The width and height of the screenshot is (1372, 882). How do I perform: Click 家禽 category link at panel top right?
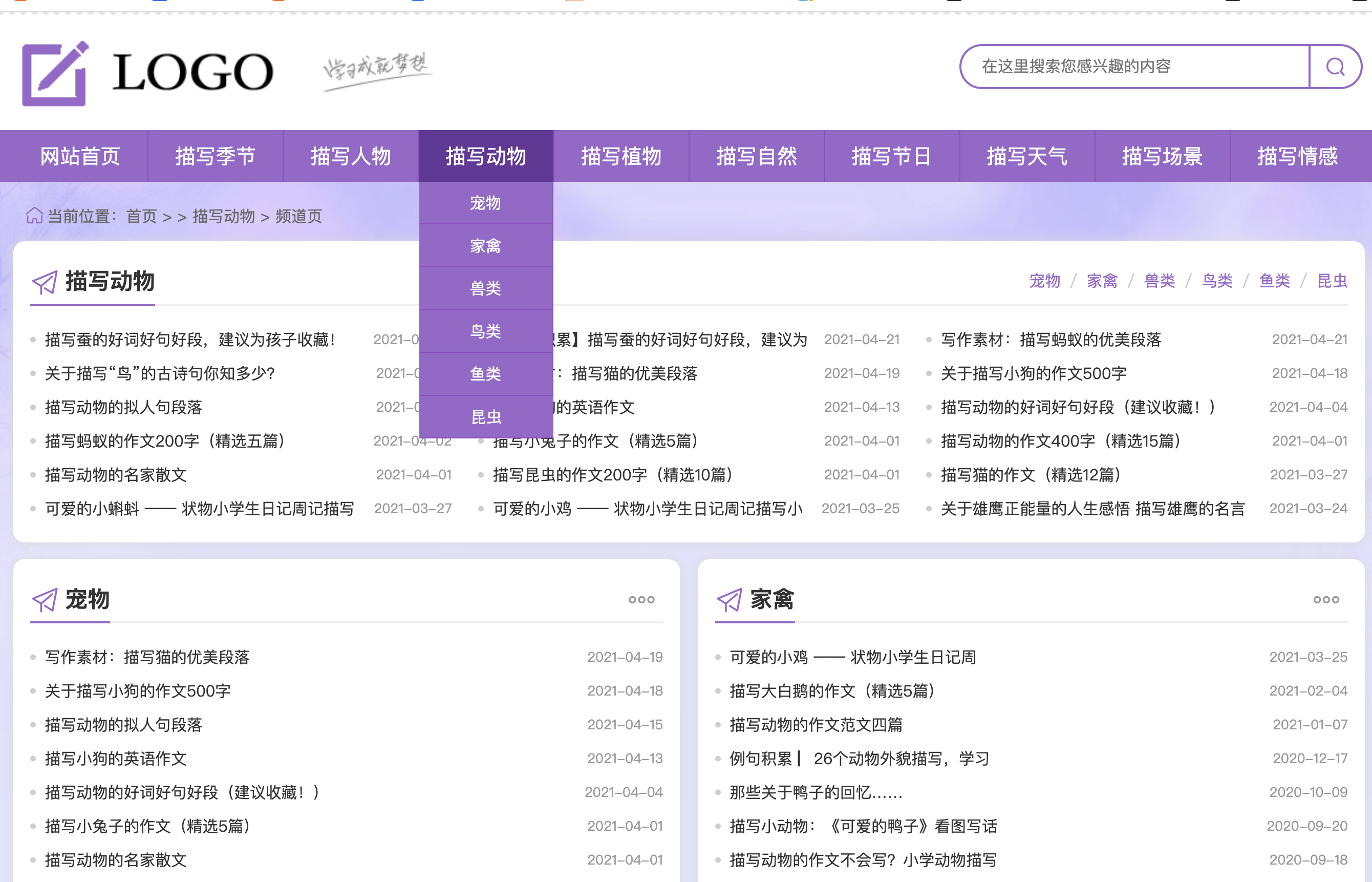[1102, 281]
